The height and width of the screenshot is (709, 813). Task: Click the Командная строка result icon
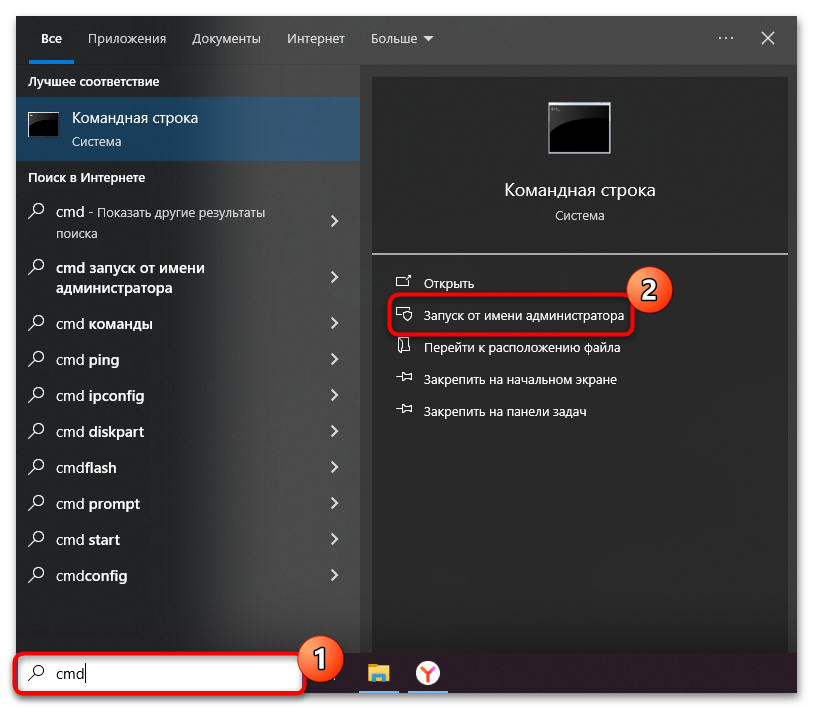[x=42, y=124]
